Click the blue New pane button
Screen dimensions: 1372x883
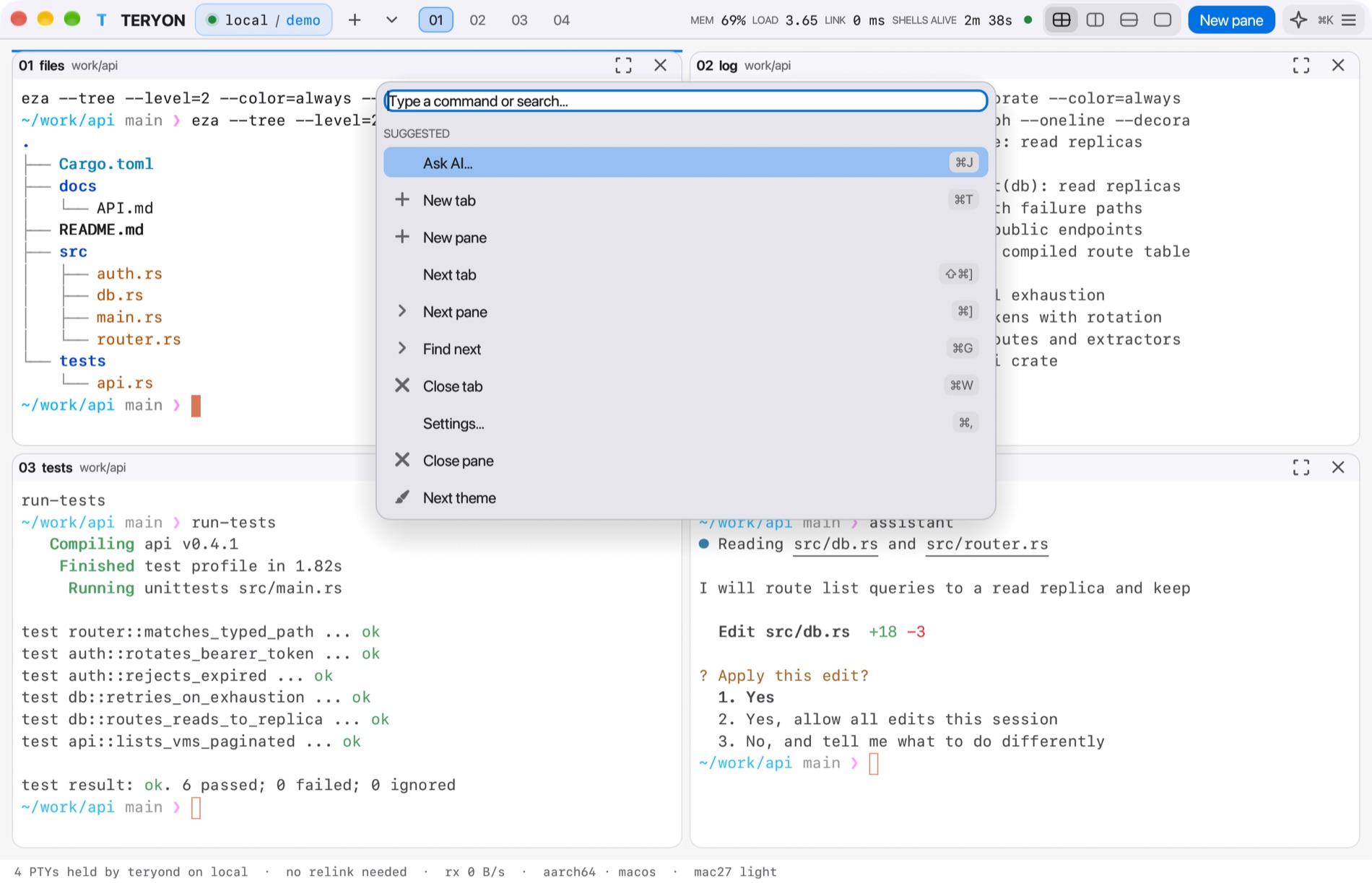[x=1230, y=20]
